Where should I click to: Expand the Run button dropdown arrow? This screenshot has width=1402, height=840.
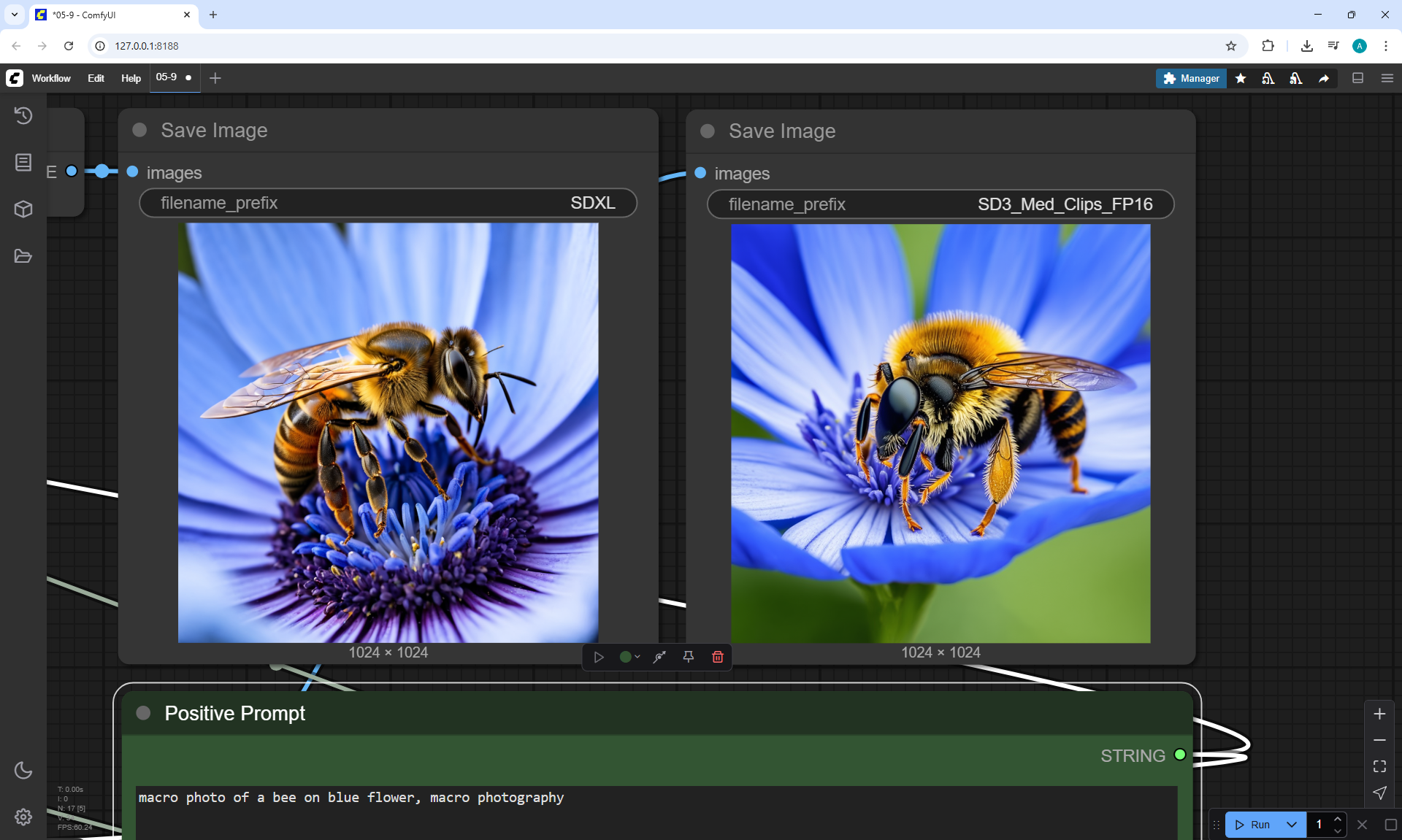point(1291,825)
